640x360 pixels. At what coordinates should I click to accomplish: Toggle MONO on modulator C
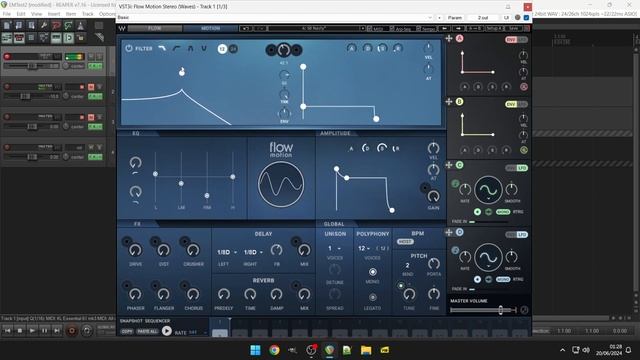pyautogui.click(x=503, y=212)
